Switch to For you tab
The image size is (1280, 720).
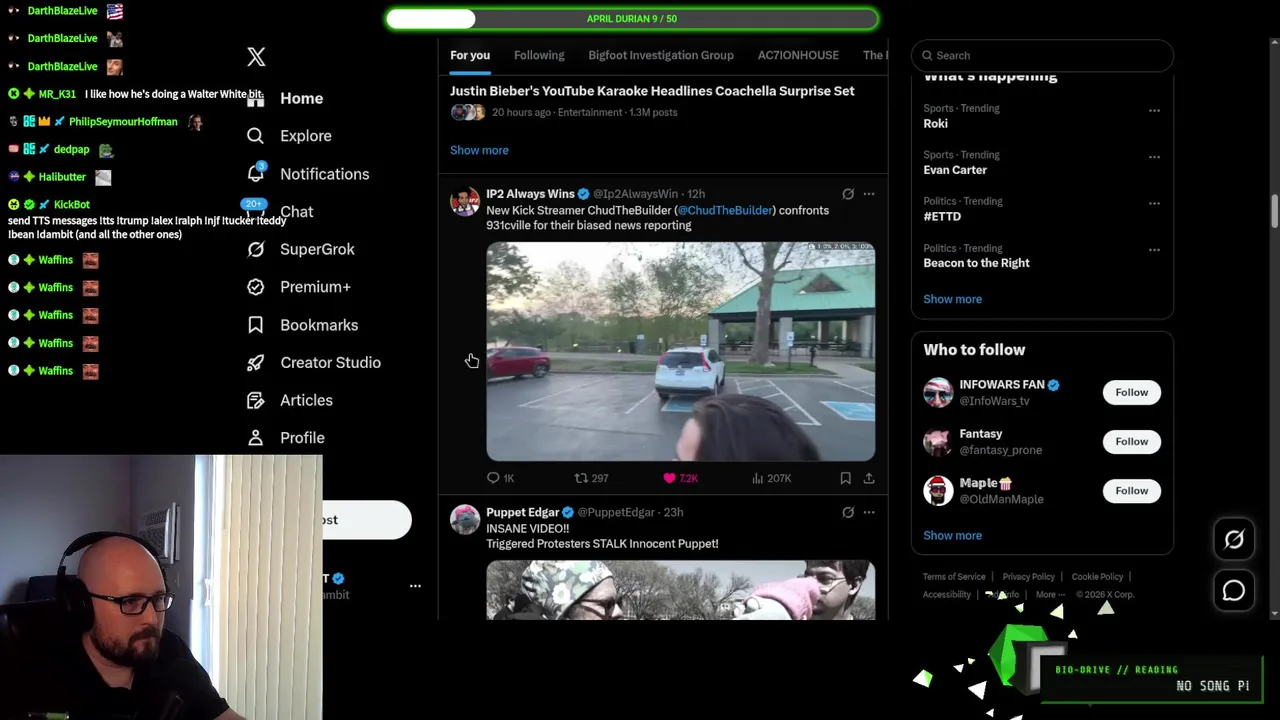470,55
